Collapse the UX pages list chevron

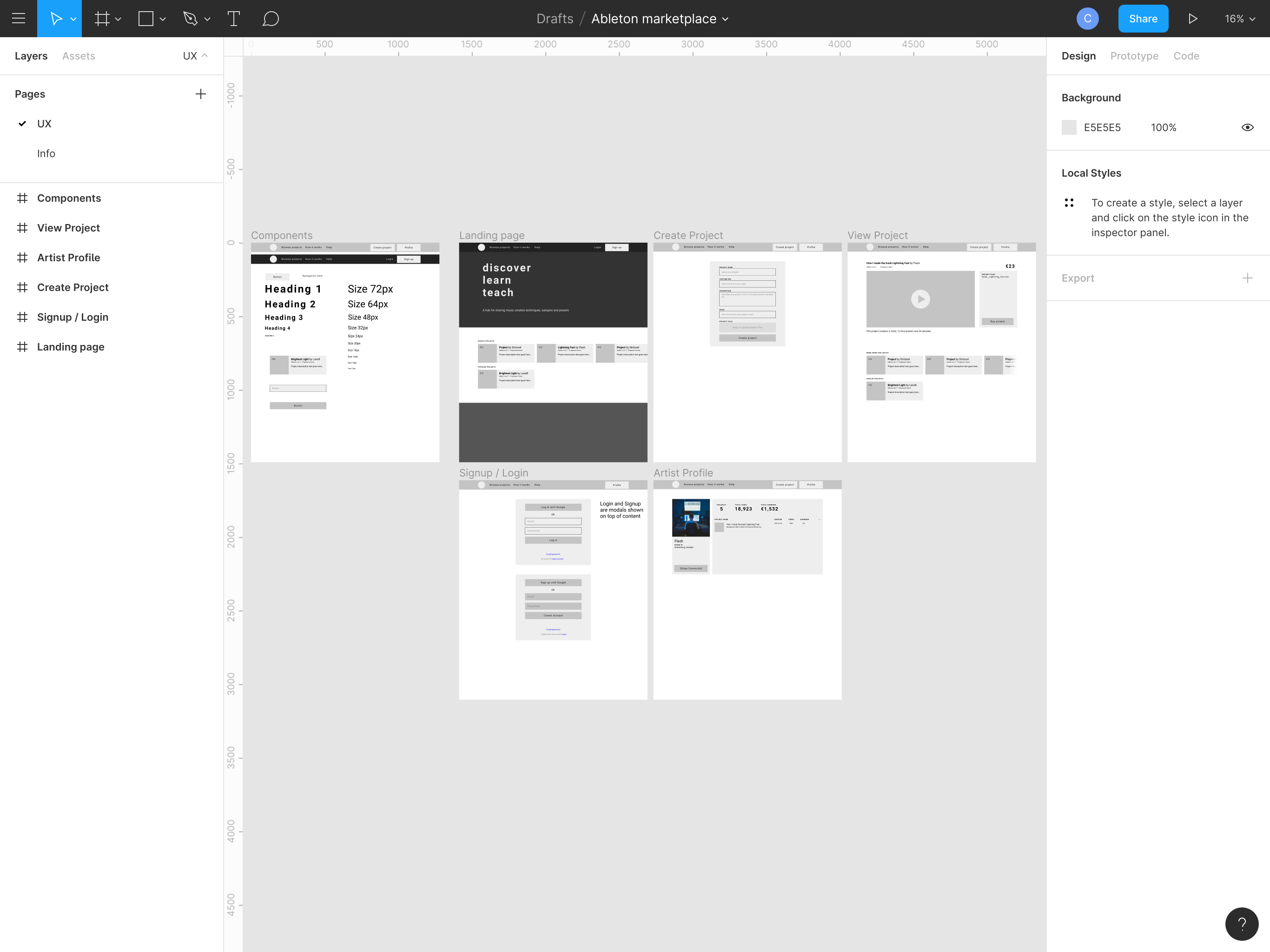tap(205, 56)
